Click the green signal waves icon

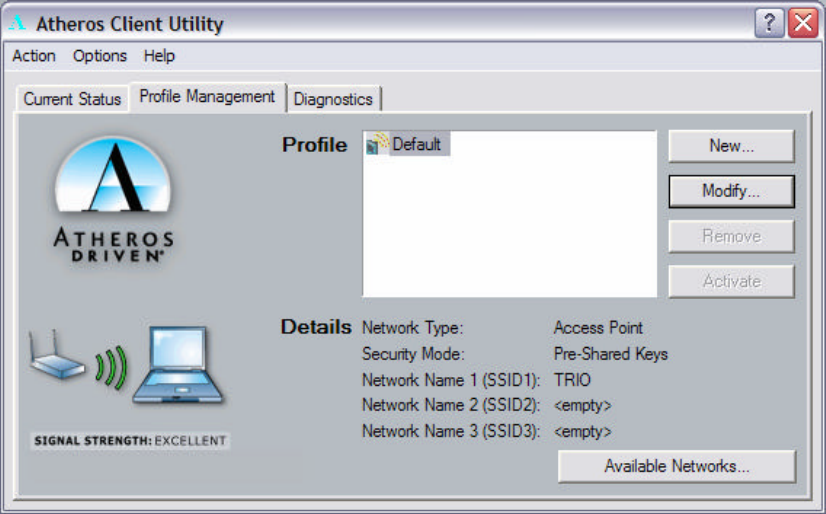point(112,367)
